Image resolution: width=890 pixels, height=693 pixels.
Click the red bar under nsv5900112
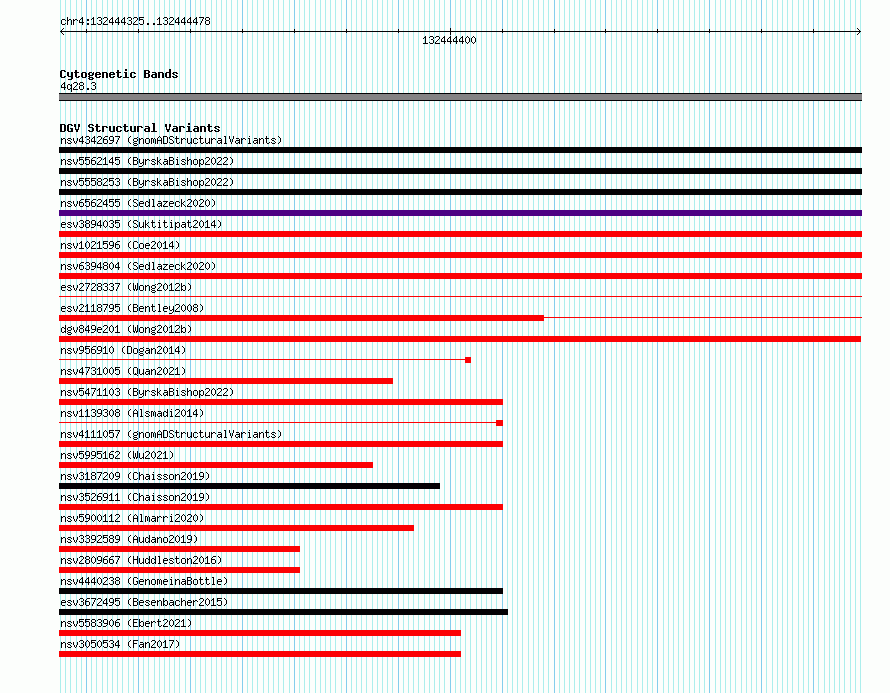(x=236, y=528)
